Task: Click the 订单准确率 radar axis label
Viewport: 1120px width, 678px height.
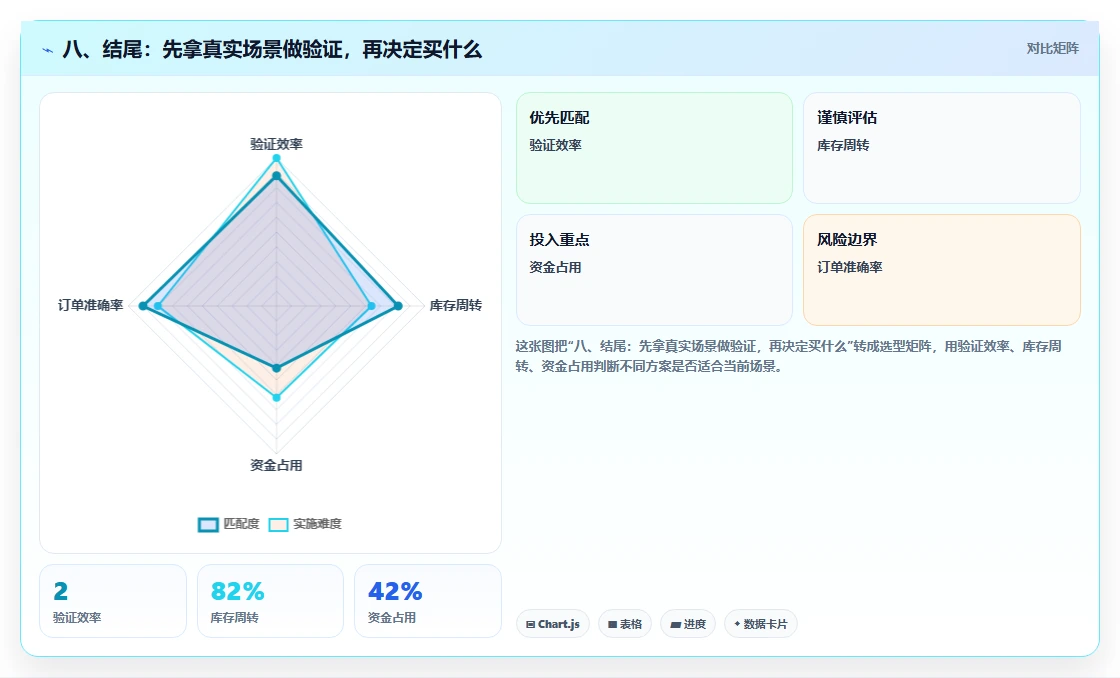Action: click(x=91, y=306)
